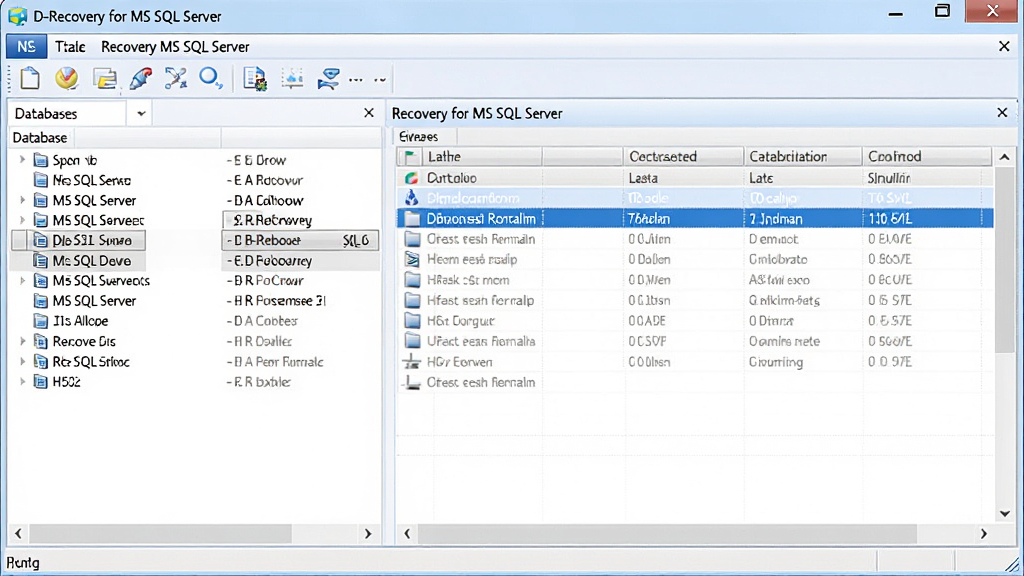Select the Ms SQL Deve tree item

click(91, 261)
